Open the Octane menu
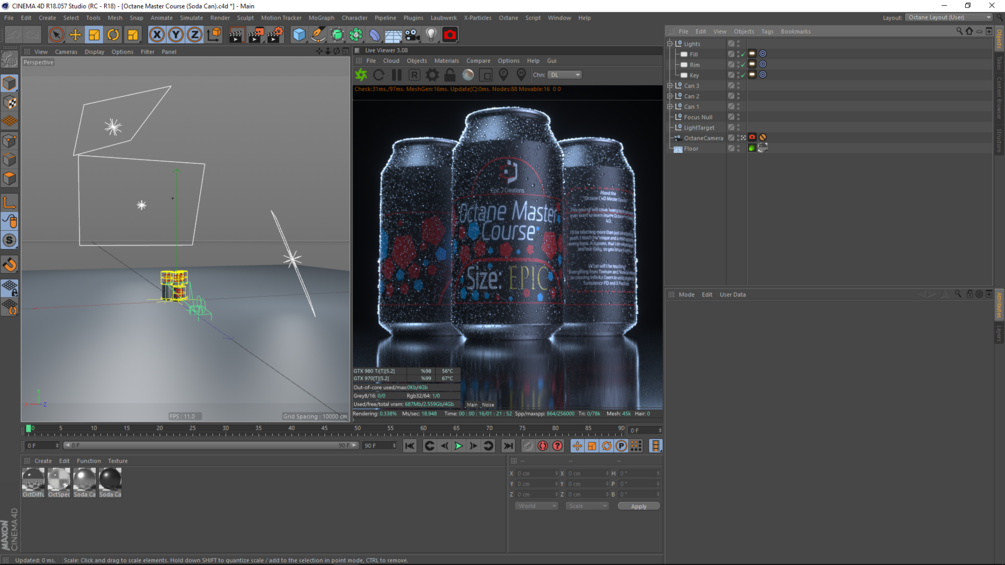1005x565 pixels. coord(508,18)
